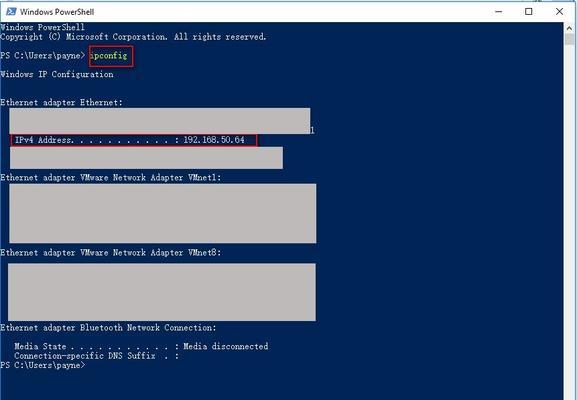Click the VMware Network Adapter VMnet1 heading

111,178
